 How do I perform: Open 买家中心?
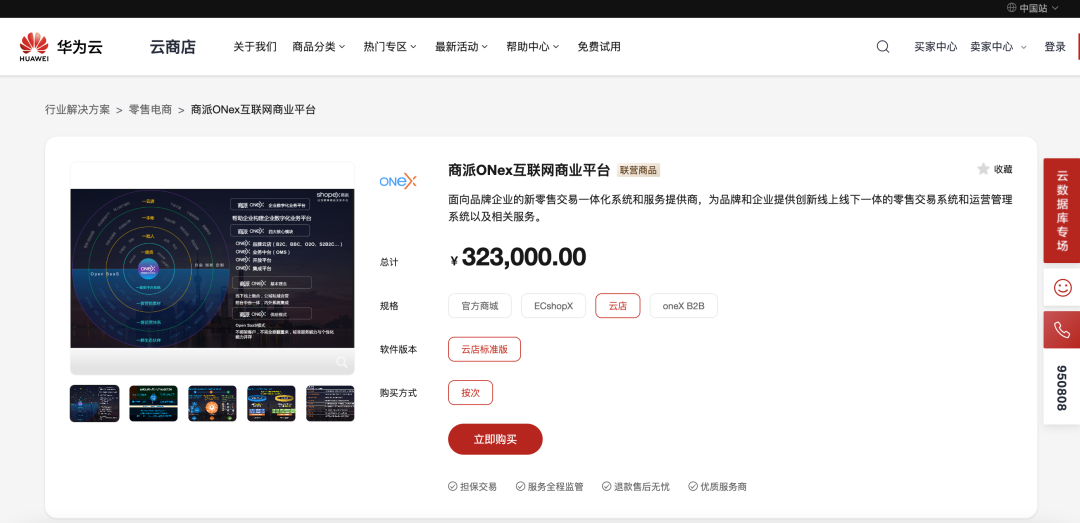[935, 47]
